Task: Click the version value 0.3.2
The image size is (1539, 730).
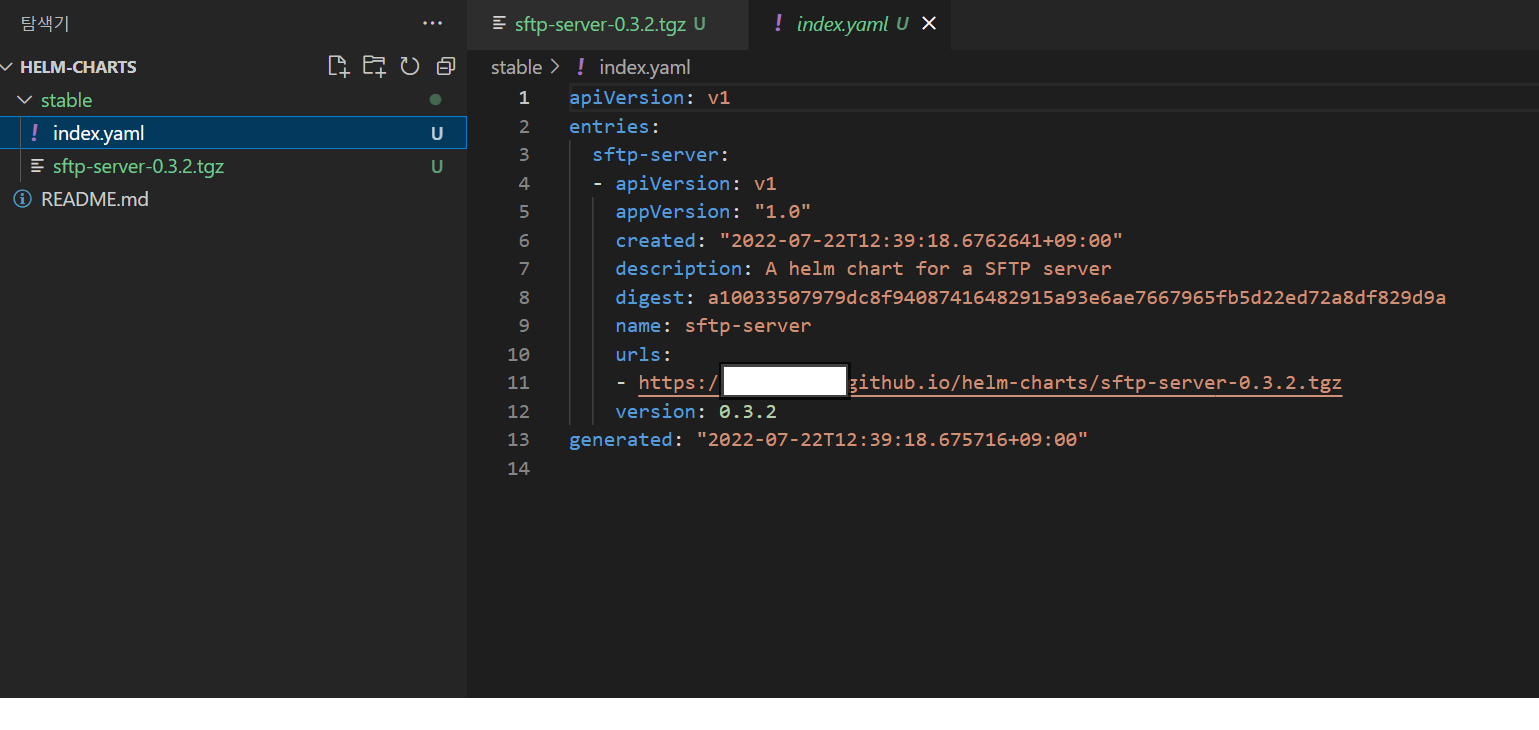Action: click(x=748, y=412)
